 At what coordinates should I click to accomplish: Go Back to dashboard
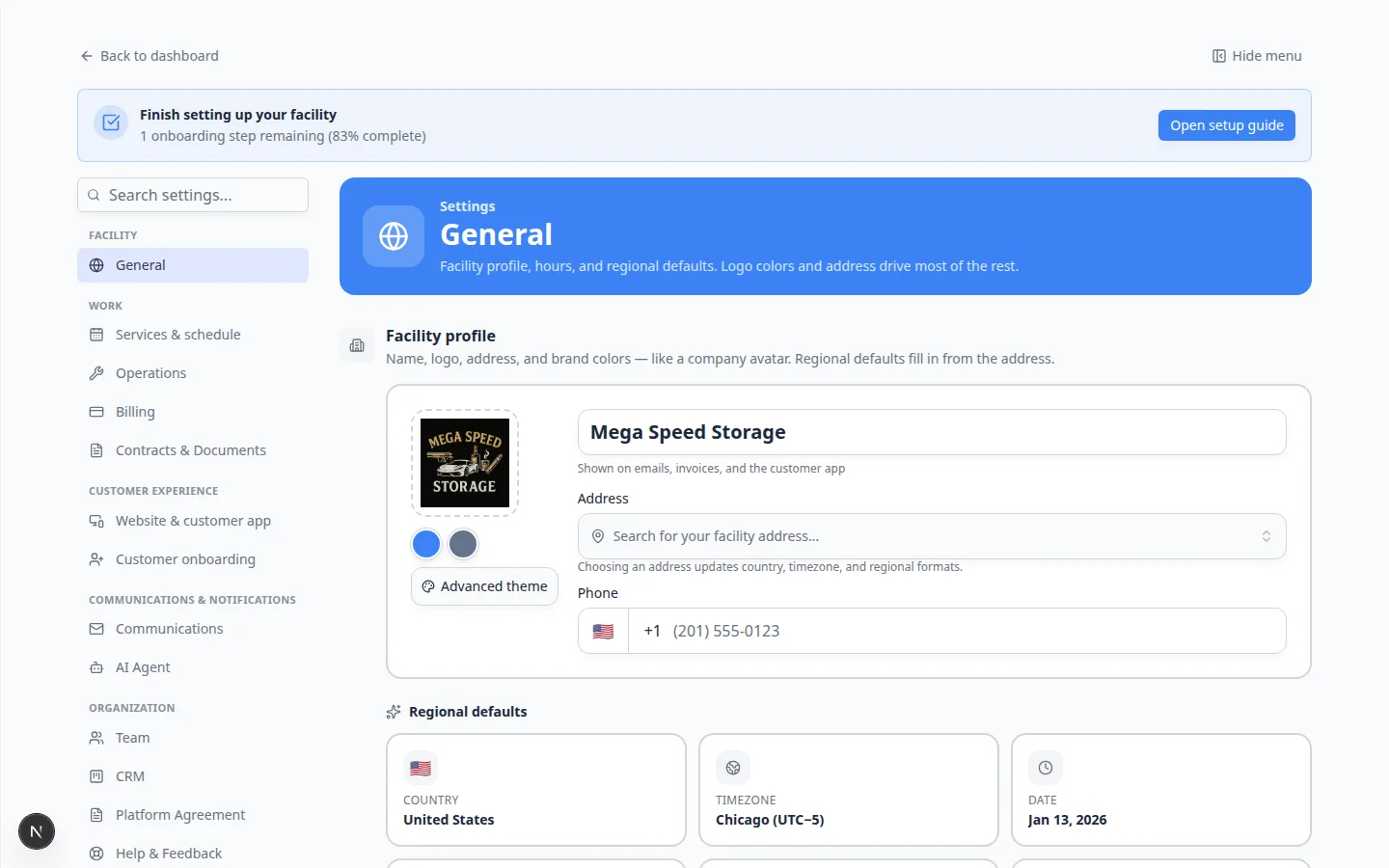pos(150,56)
